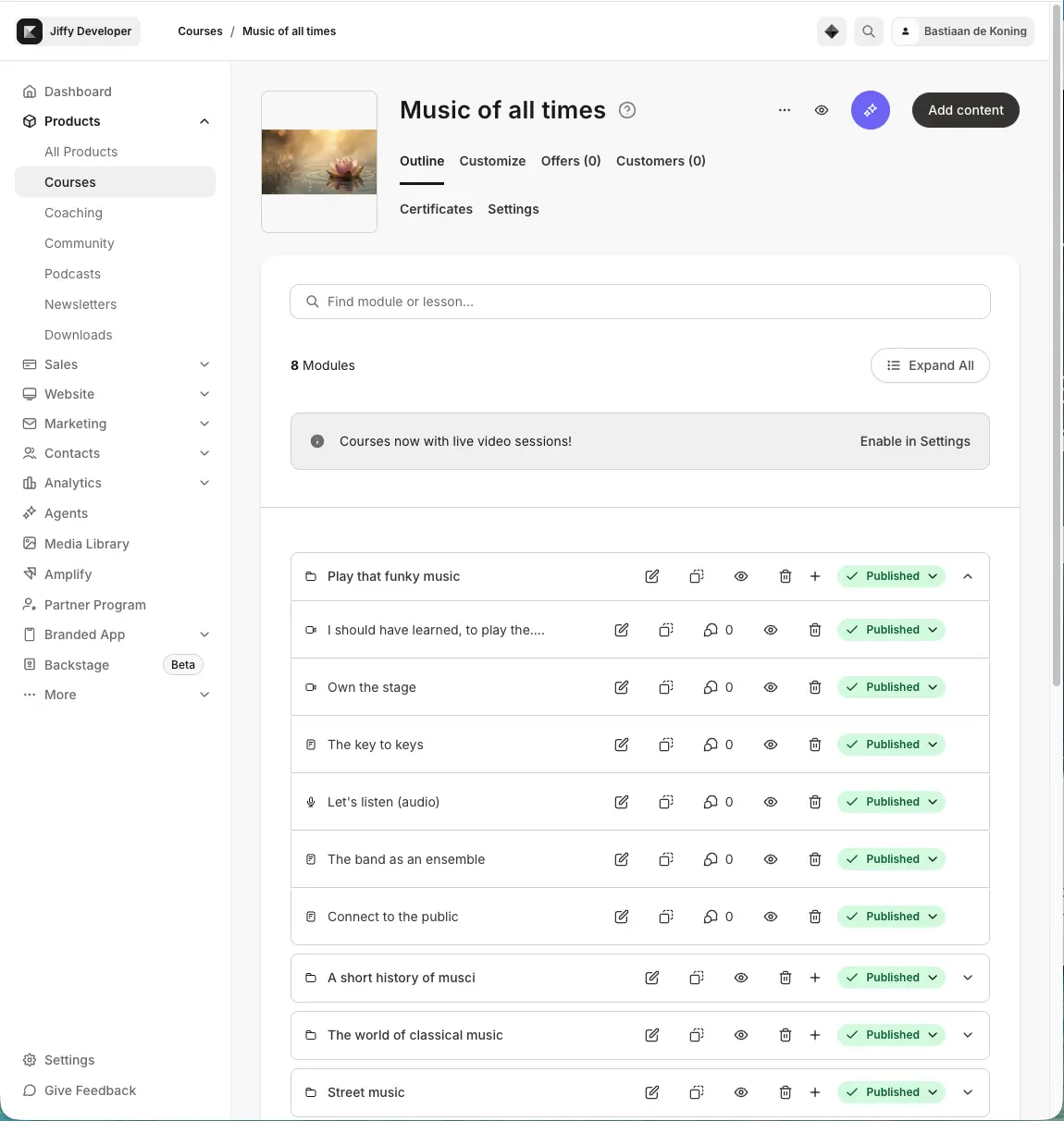The width and height of the screenshot is (1064, 1121).
Task: Click the purple AI sparkle button
Action: tap(870, 110)
